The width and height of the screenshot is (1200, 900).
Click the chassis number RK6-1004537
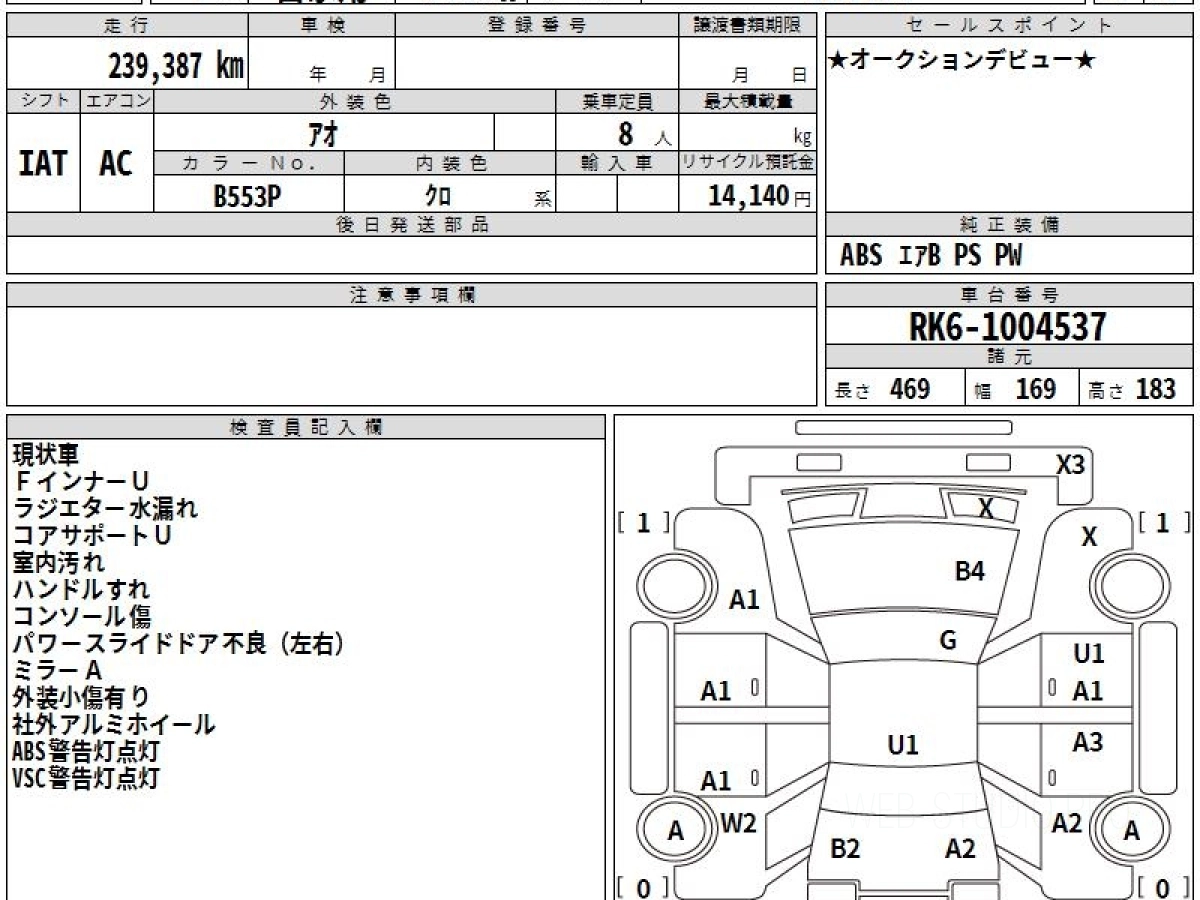pyautogui.click(x=1008, y=327)
